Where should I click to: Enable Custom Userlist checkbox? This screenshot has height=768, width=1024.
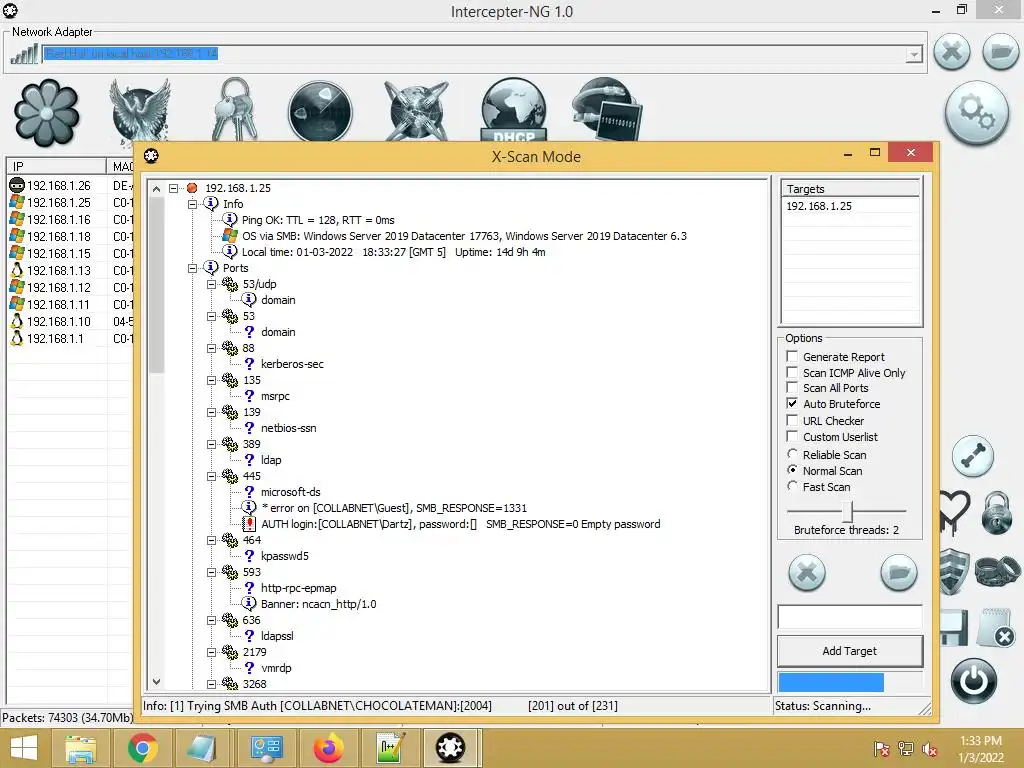pos(792,436)
